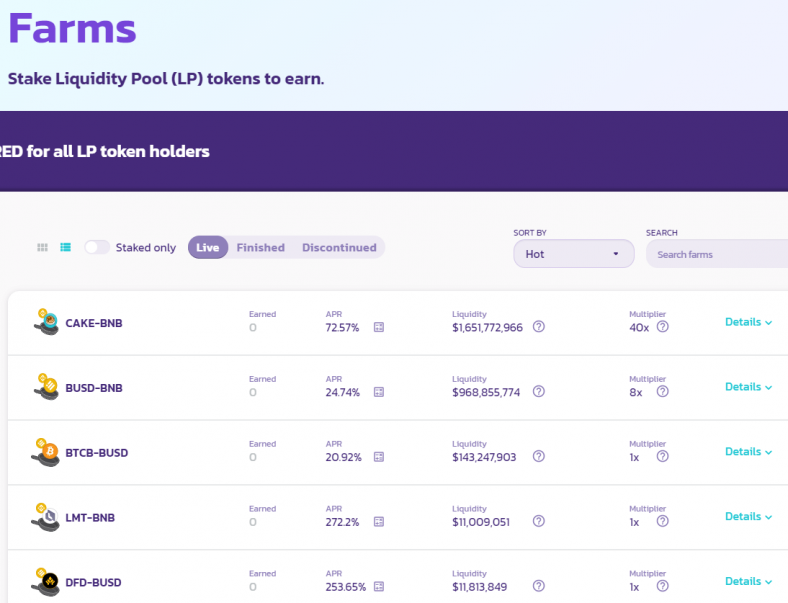Show liquidity help for BTCB-BUSD

coord(539,457)
